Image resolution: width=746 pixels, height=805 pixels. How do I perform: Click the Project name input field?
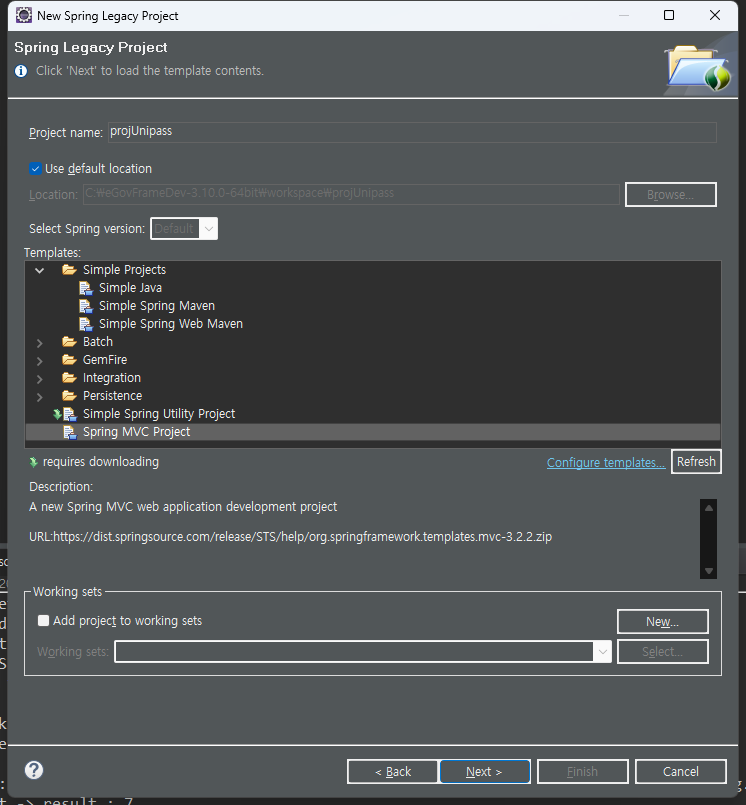(x=412, y=132)
